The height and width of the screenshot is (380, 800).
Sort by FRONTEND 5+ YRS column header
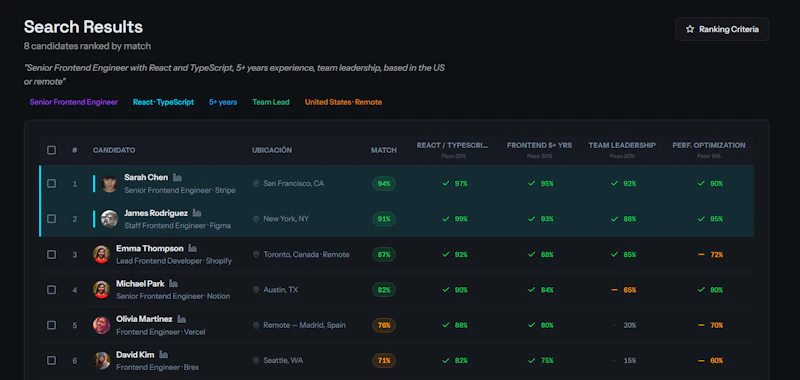click(539, 145)
